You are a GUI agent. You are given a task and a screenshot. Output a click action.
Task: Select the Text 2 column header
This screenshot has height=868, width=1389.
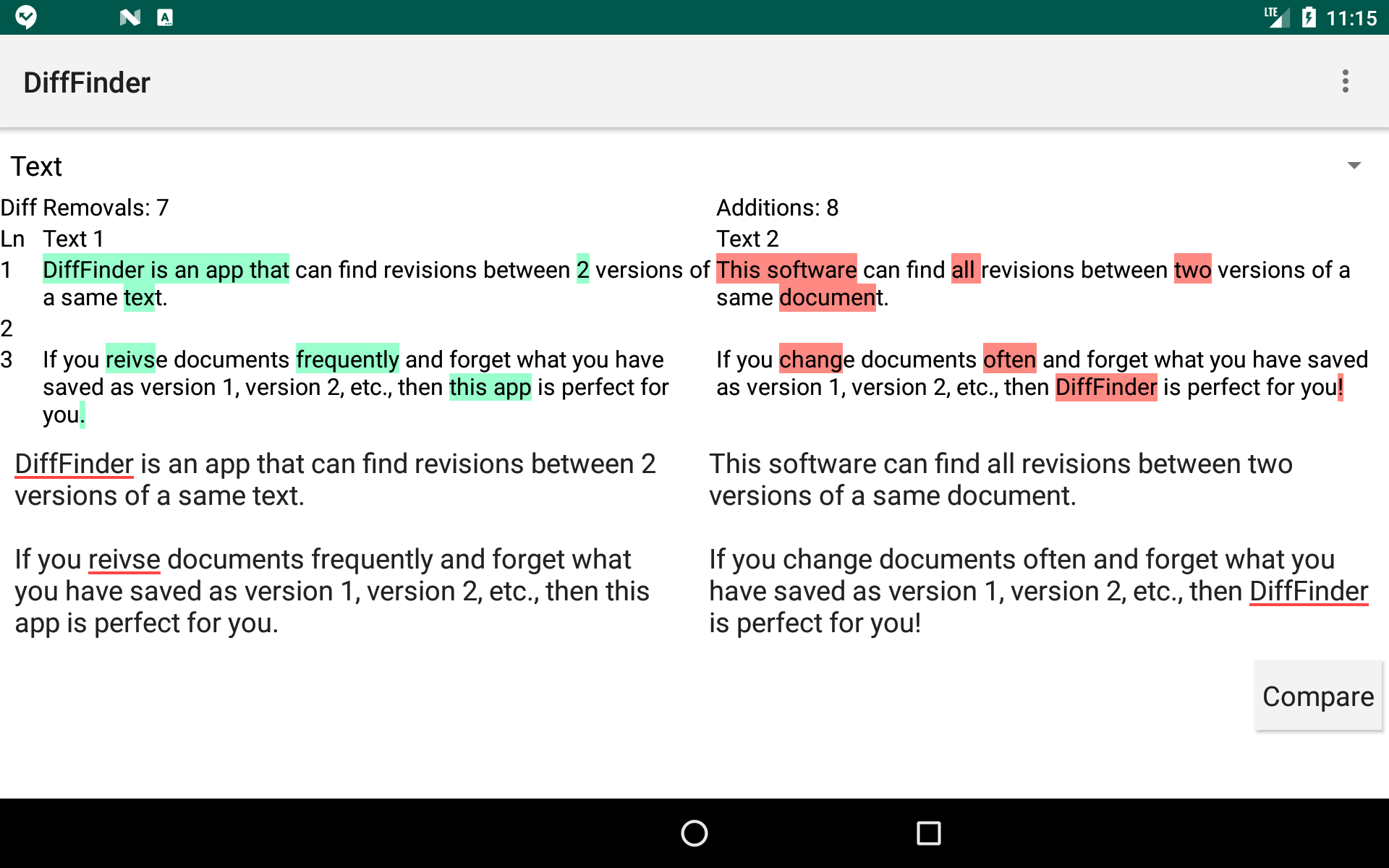pyautogui.click(x=747, y=239)
